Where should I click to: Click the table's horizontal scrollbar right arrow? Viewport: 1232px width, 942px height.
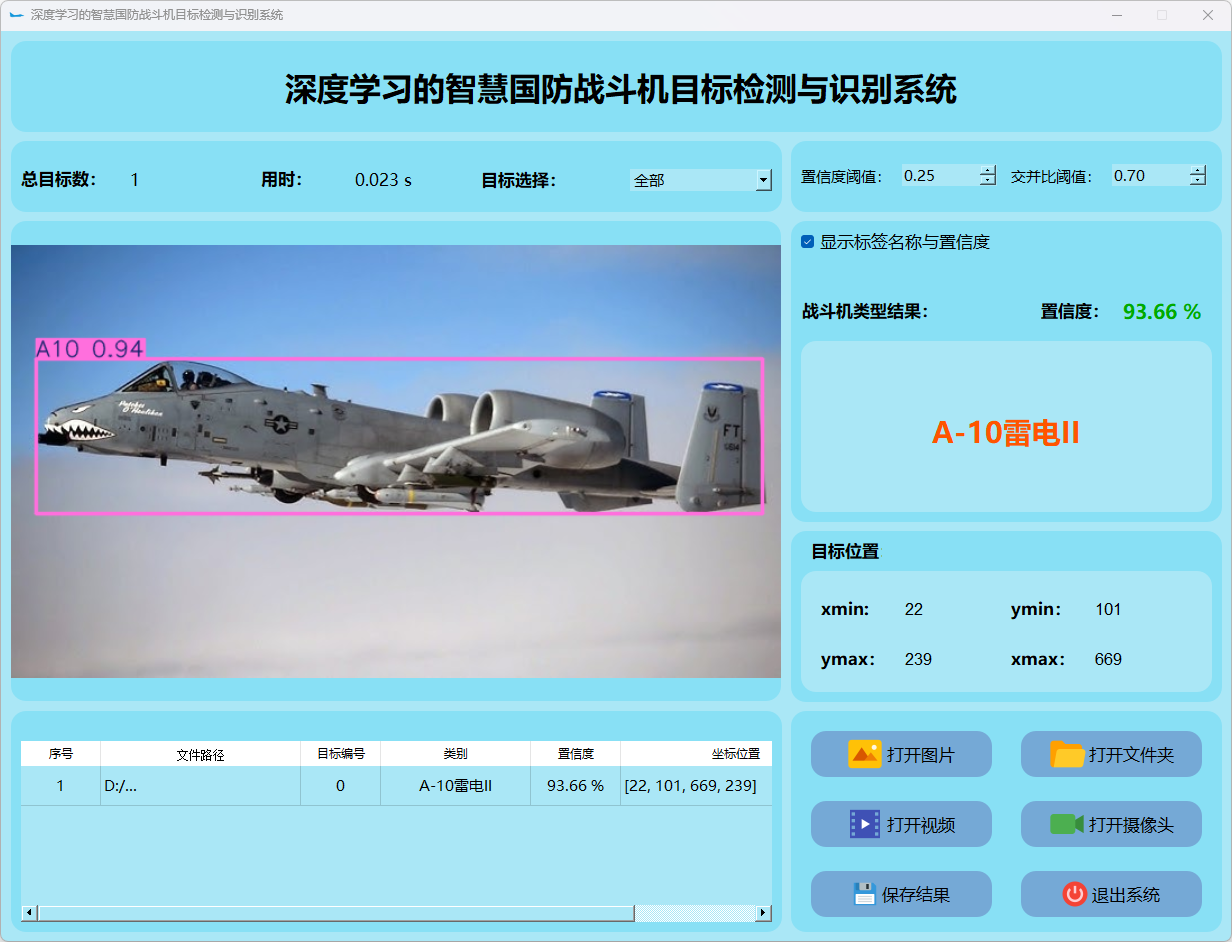pyautogui.click(x=764, y=913)
